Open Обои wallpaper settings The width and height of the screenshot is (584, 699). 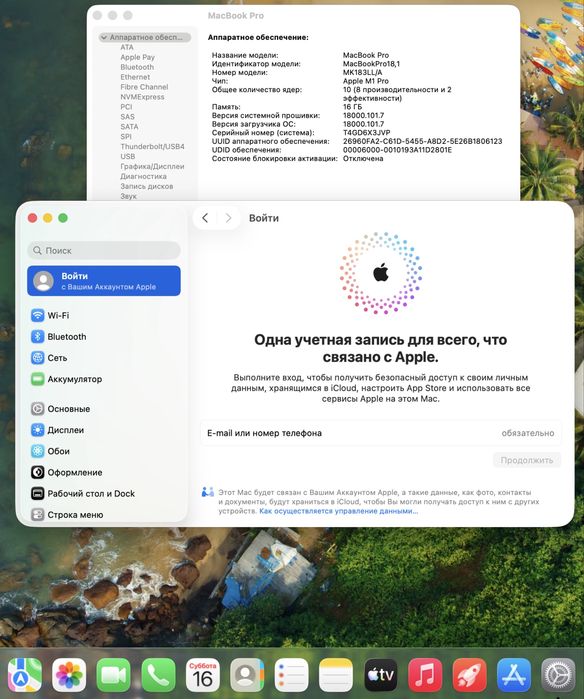click(x=104, y=451)
